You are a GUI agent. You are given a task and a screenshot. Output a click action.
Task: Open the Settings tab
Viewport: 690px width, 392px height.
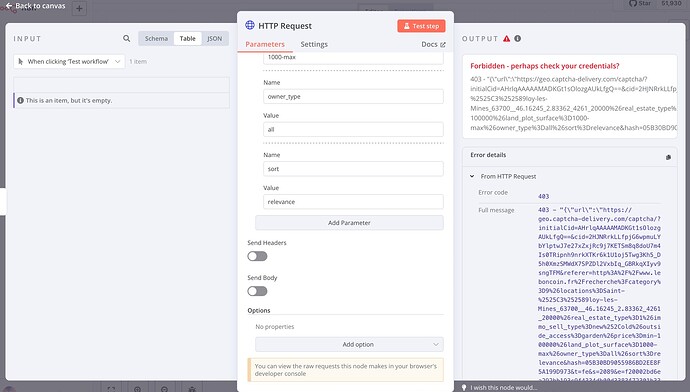click(x=314, y=44)
